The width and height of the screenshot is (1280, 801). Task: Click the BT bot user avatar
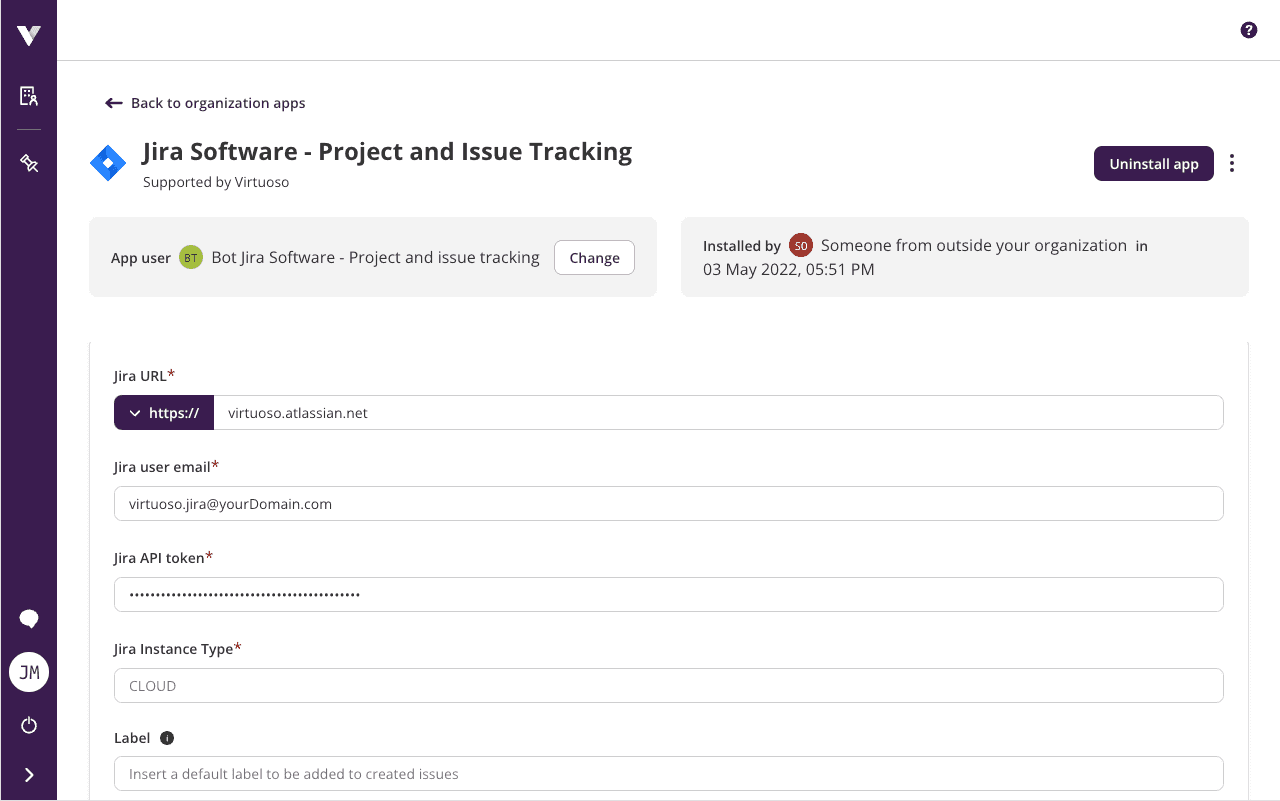click(190, 257)
